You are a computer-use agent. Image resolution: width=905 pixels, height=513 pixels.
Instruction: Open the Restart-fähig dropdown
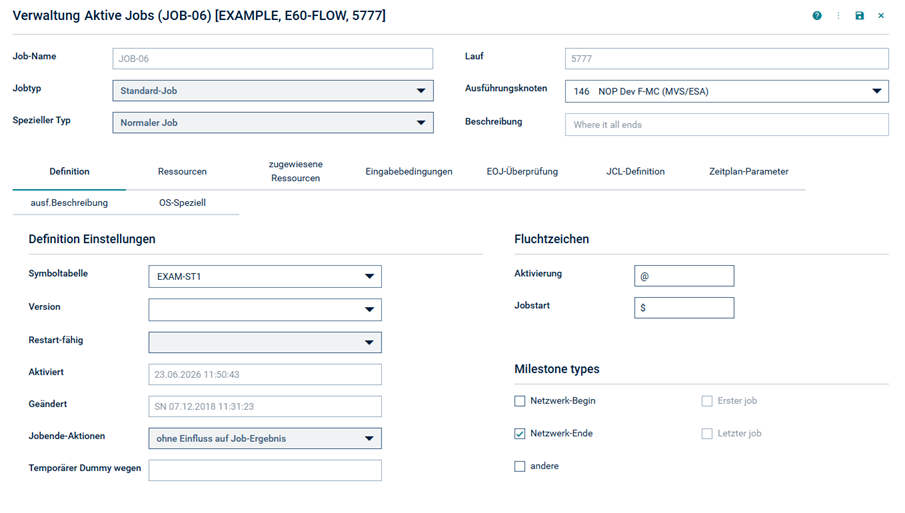coord(265,342)
